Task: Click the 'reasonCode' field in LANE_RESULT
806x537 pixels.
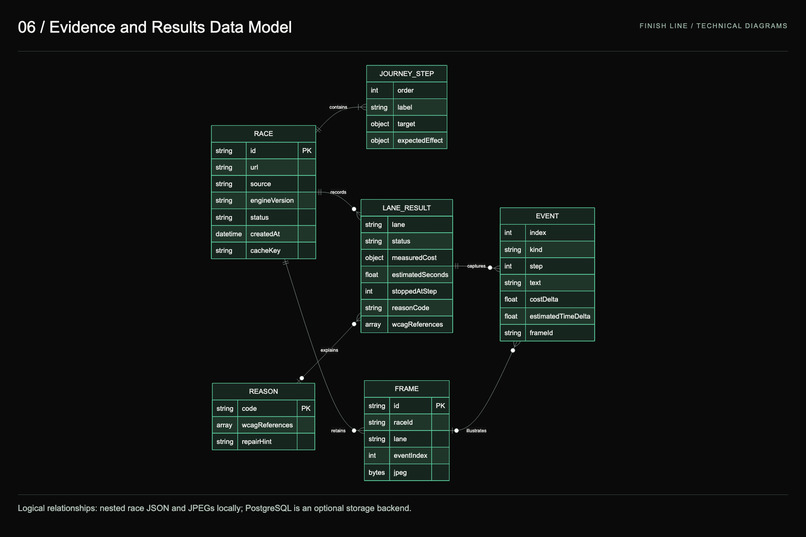Action: 420,308
